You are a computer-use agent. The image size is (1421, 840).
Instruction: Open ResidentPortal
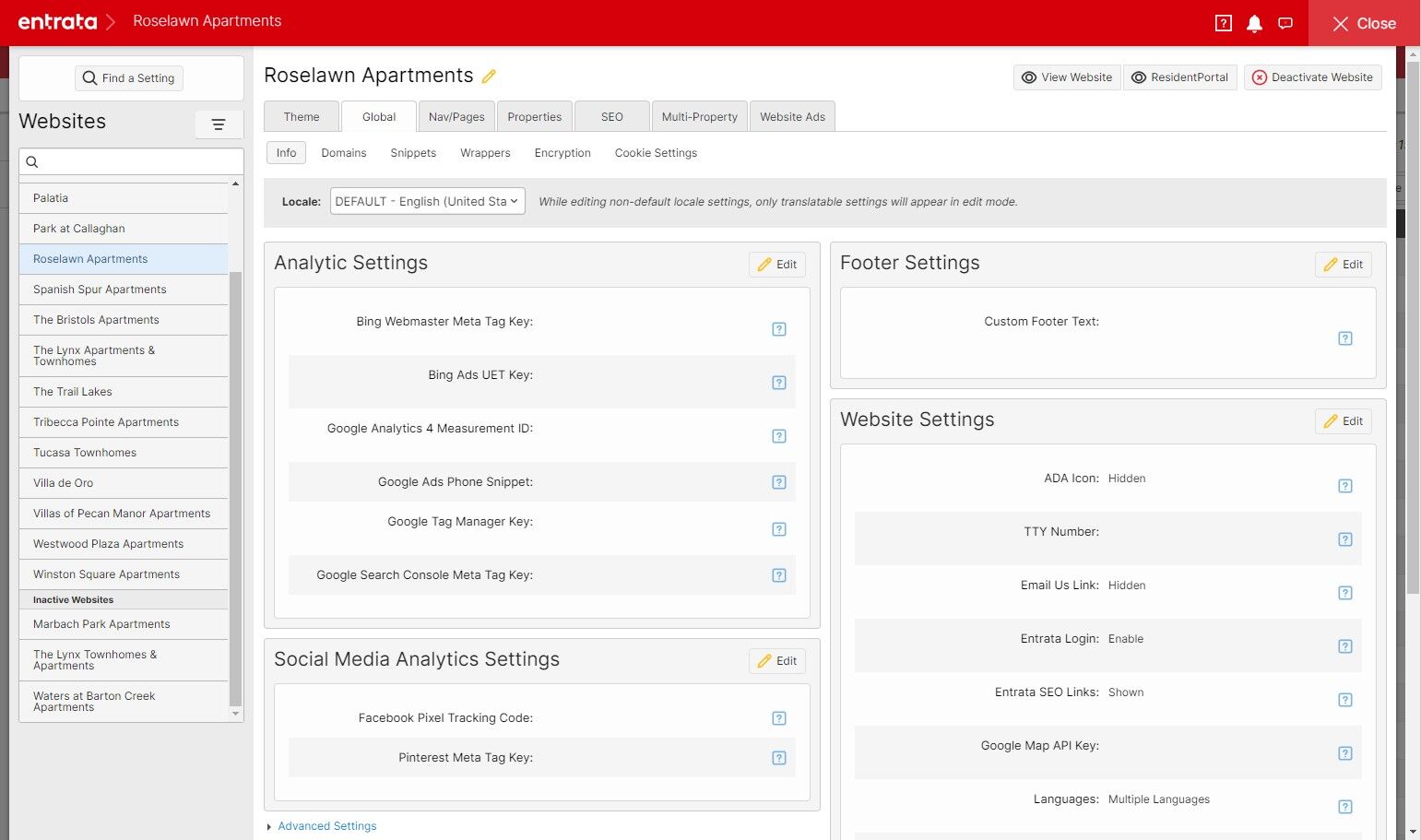(x=1180, y=77)
